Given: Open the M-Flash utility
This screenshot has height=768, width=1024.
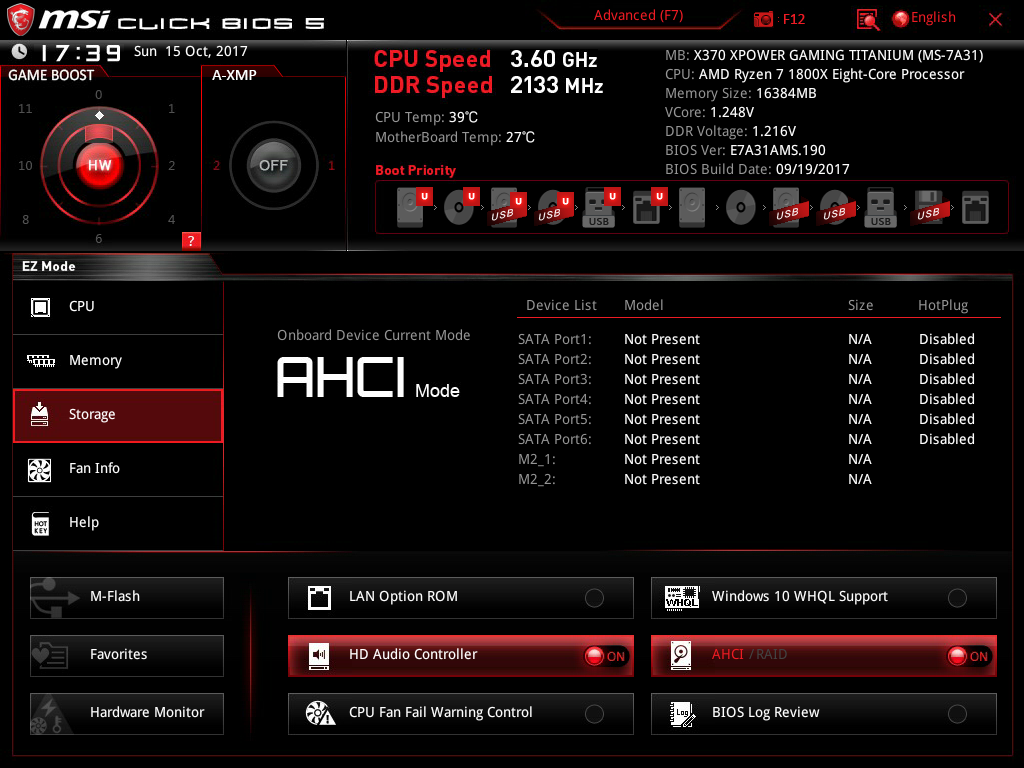Looking at the screenshot, I should click(127, 597).
